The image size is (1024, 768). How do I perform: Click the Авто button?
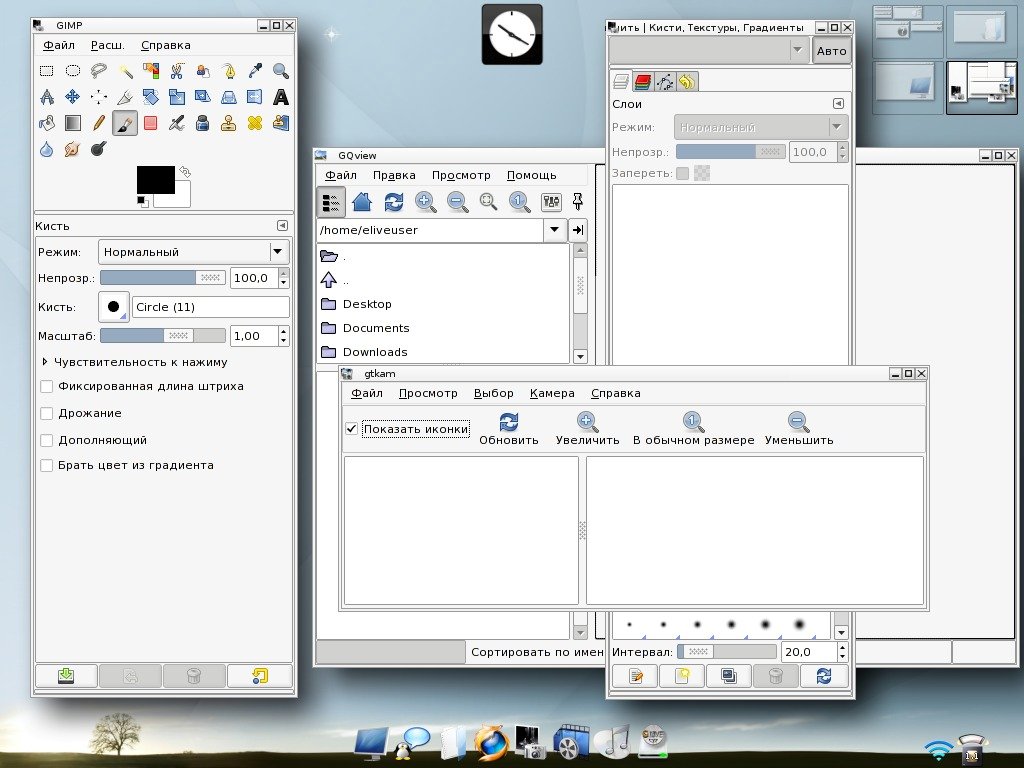point(831,51)
